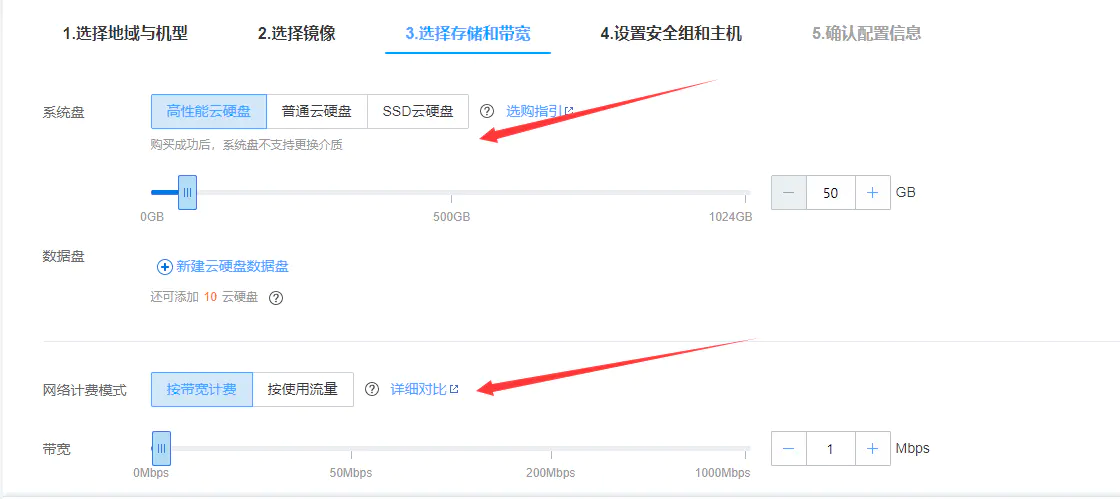Viewport: 1120px width, 499px height.
Task: Increase system disk size with plus button
Action: pyautogui.click(x=872, y=193)
